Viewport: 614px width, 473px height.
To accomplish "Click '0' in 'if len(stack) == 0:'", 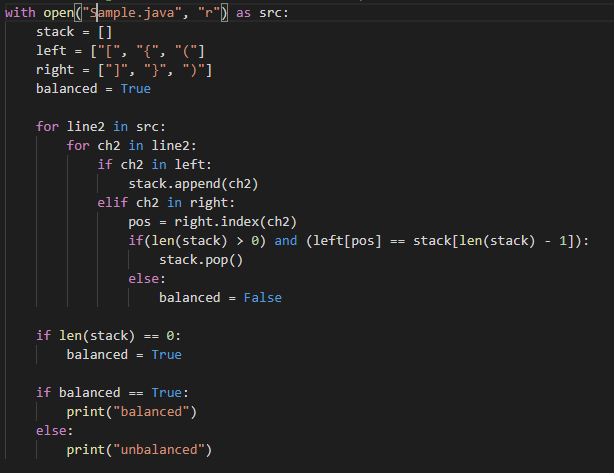I will pyautogui.click(x=170, y=336).
